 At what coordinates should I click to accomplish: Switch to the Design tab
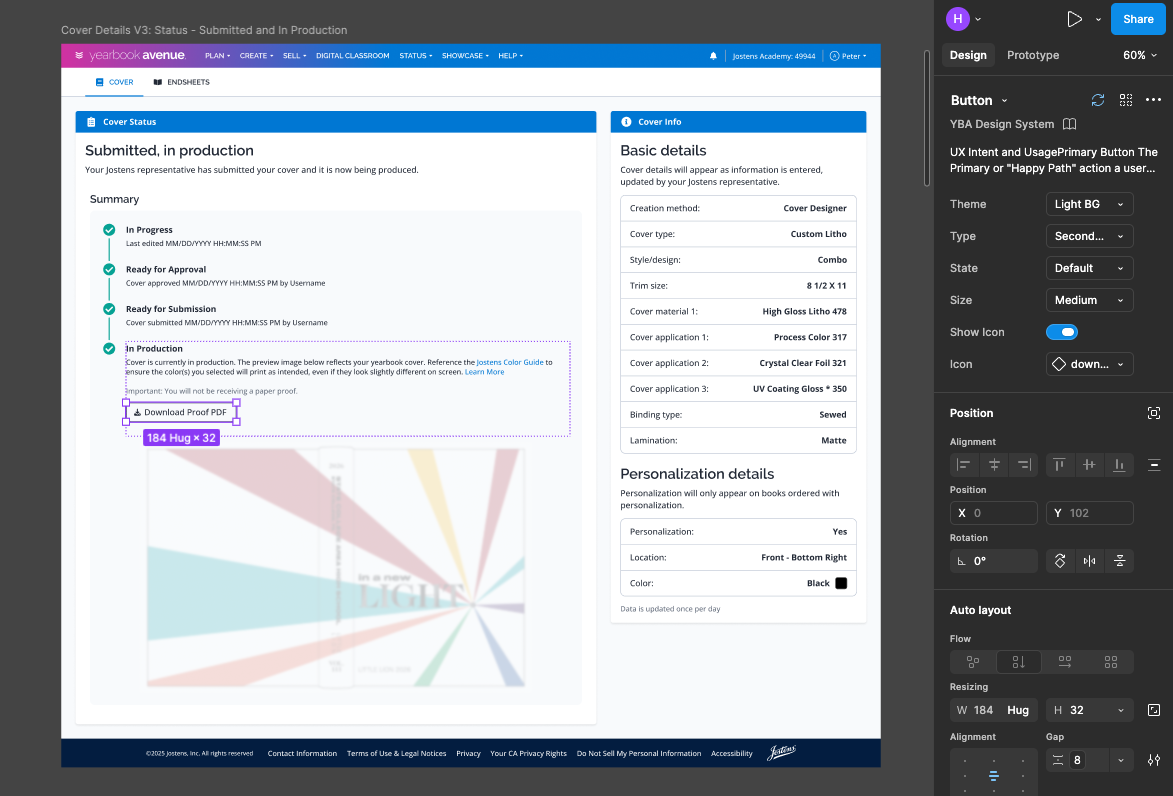(x=968, y=55)
